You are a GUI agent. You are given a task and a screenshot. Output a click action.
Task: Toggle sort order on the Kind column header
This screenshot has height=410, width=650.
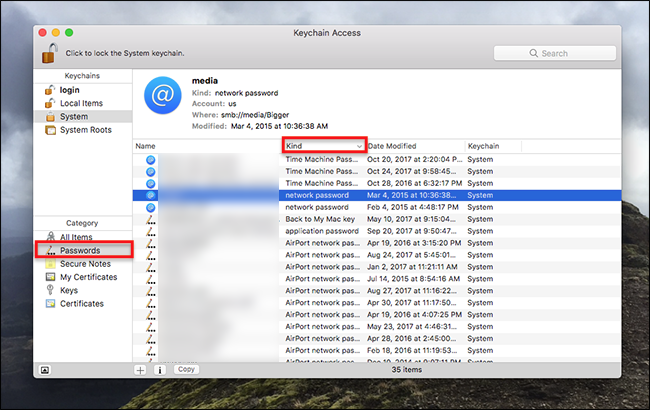pyautogui.click(x=324, y=146)
